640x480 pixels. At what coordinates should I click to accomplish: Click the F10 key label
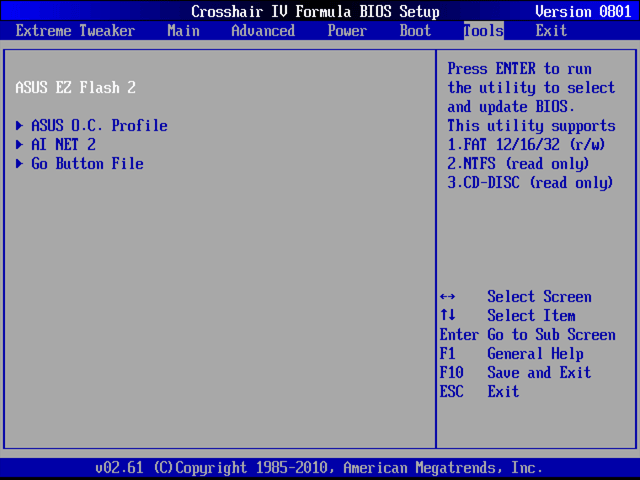point(451,373)
